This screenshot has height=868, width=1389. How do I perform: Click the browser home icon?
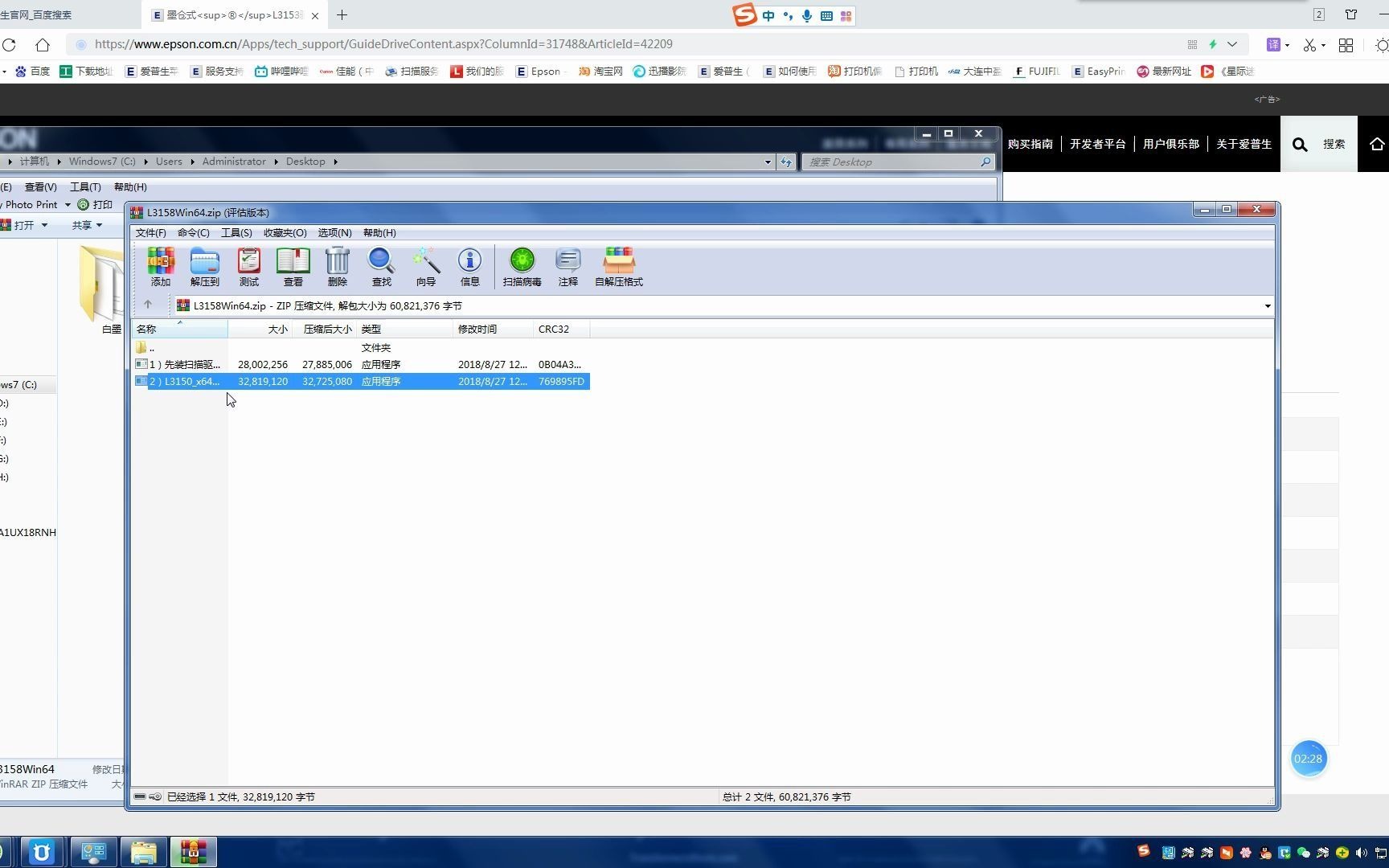[43, 44]
